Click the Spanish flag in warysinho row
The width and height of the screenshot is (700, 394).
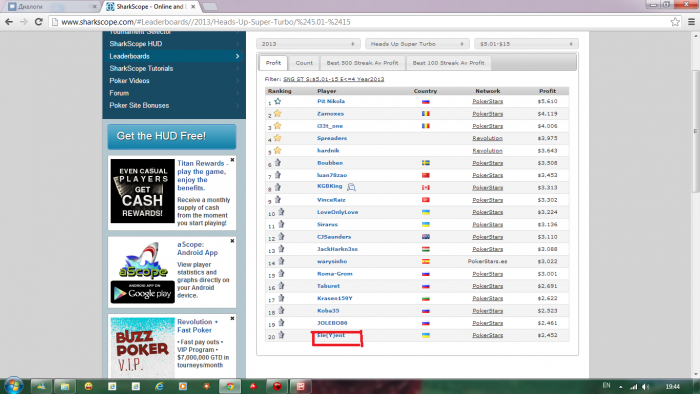point(425,261)
